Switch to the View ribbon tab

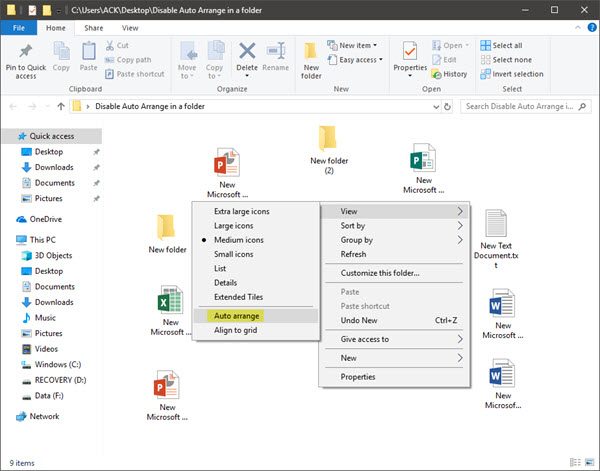click(130, 28)
